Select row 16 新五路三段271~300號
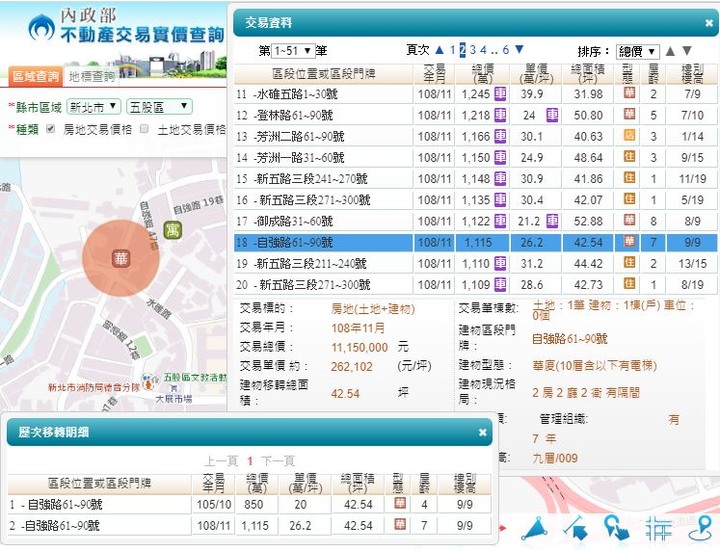The height and width of the screenshot is (551, 720). [x=475, y=200]
